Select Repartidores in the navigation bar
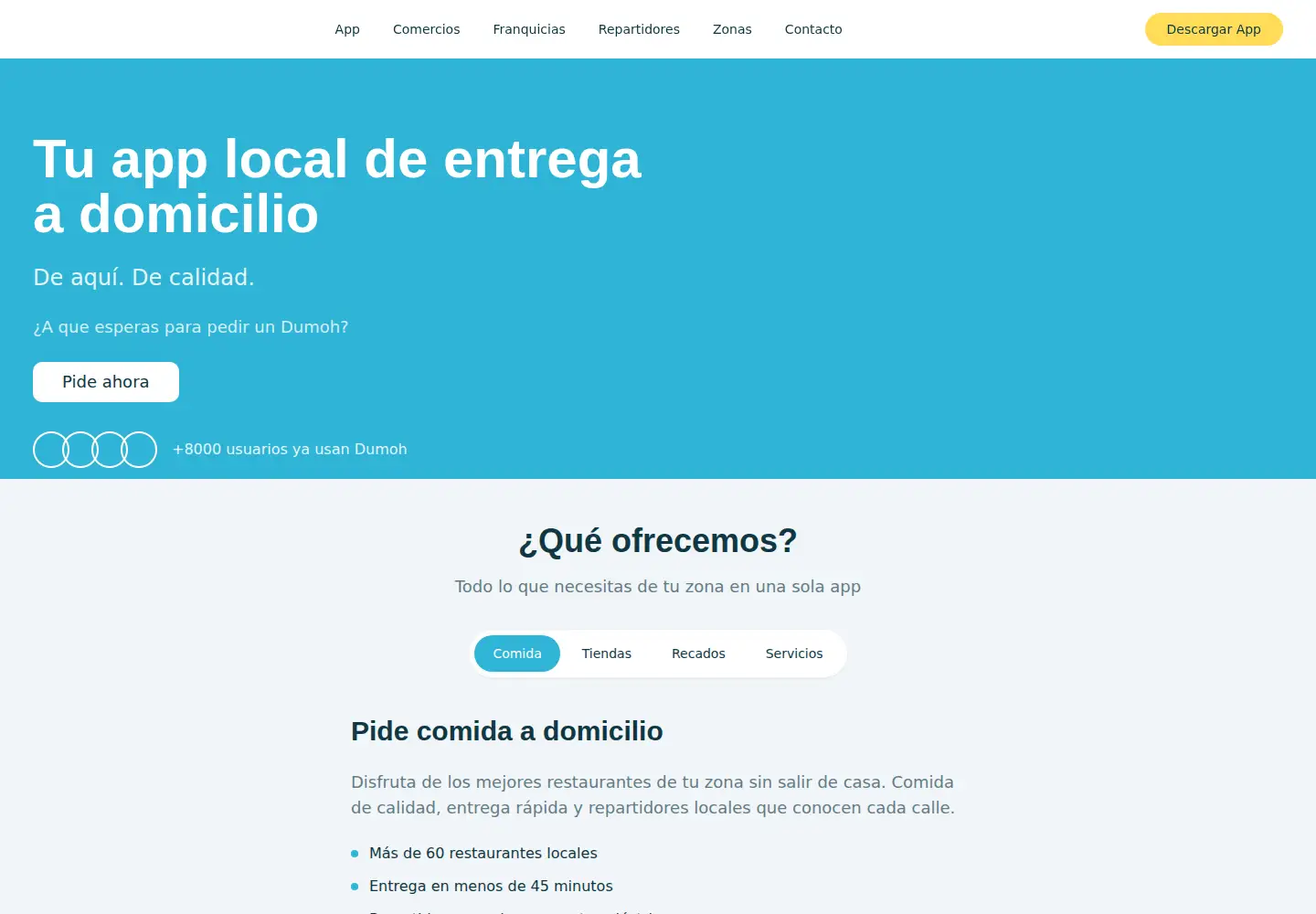The image size is (1316, 914). [x=639, y=29]
